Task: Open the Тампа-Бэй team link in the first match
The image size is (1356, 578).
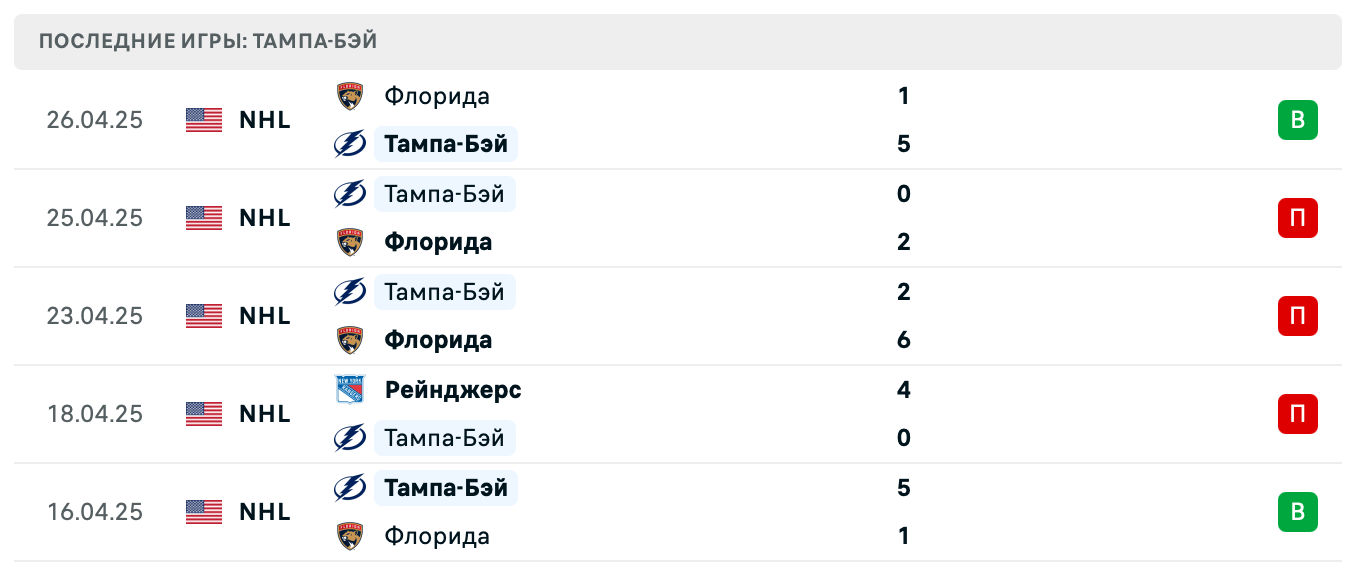Action: pos(445,144)
